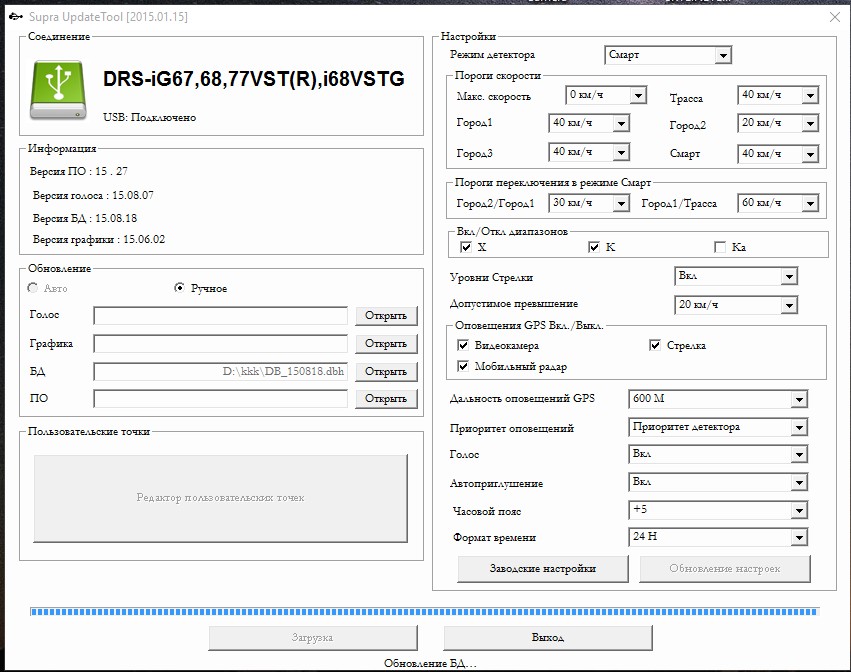
Task: Open the Трасса speed threshold dropdown
Action: (778, 95)
